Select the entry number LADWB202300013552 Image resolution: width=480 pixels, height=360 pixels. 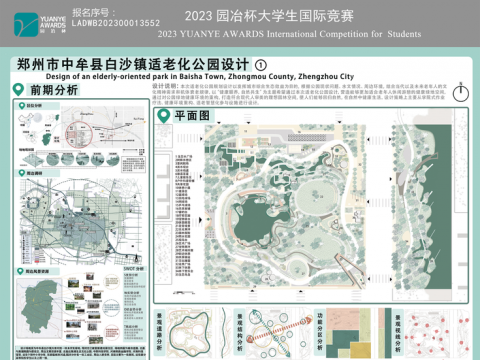pyautogui.click(x=116, y=23)
